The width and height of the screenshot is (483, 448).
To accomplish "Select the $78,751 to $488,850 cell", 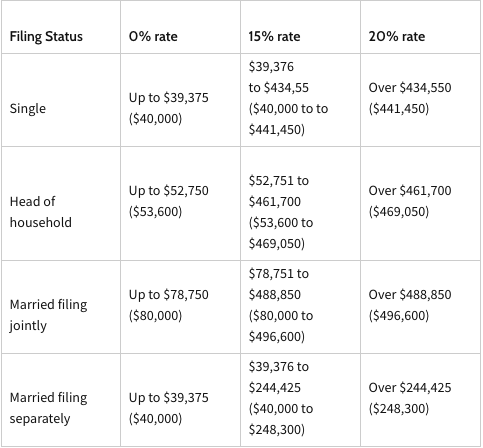I will [x=300, y=307].
